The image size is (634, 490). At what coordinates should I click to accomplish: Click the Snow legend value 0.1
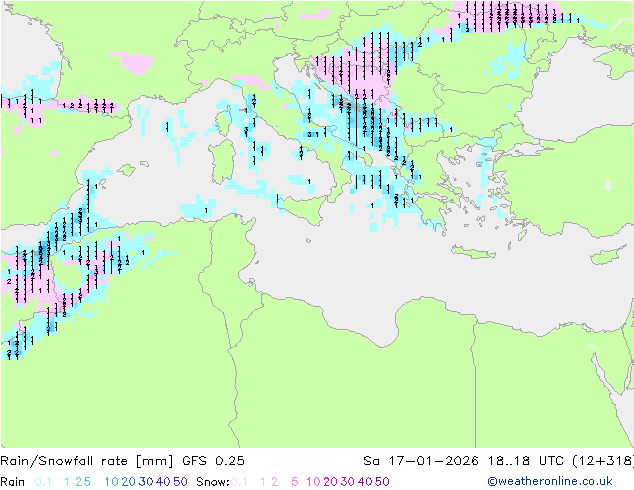click(x=239, y=482)
